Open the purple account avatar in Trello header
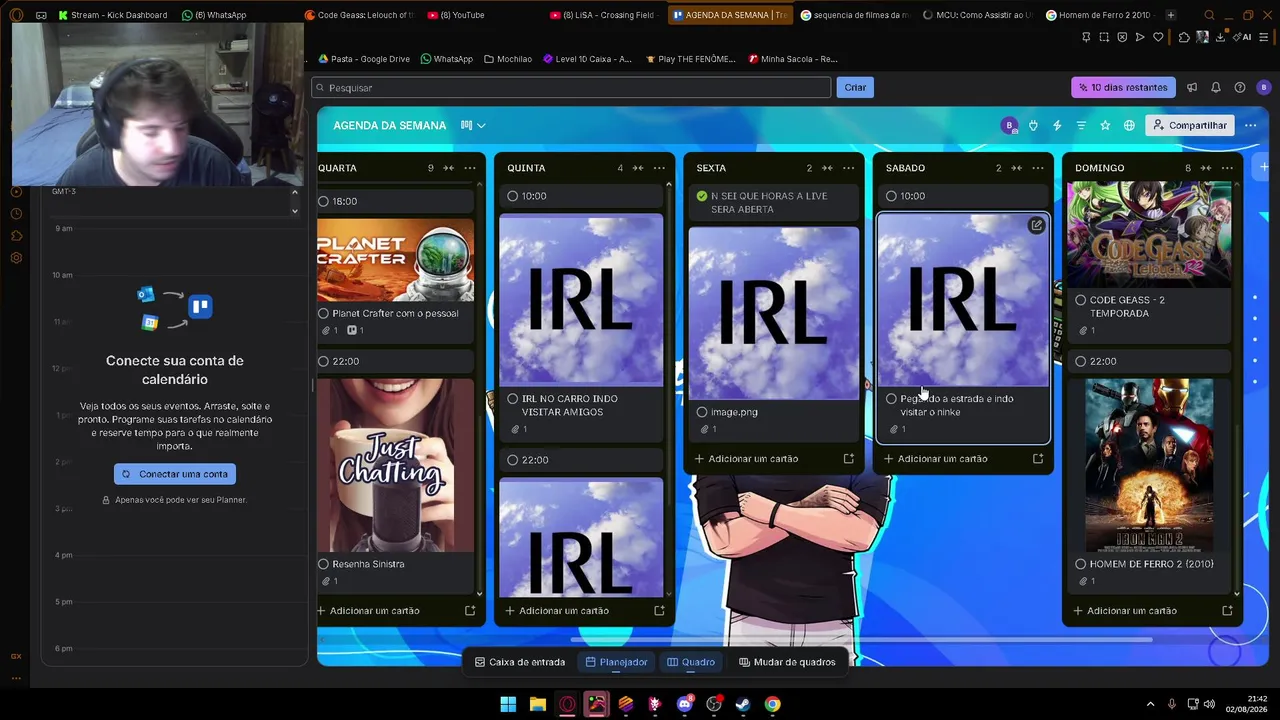 point(1263,88)
